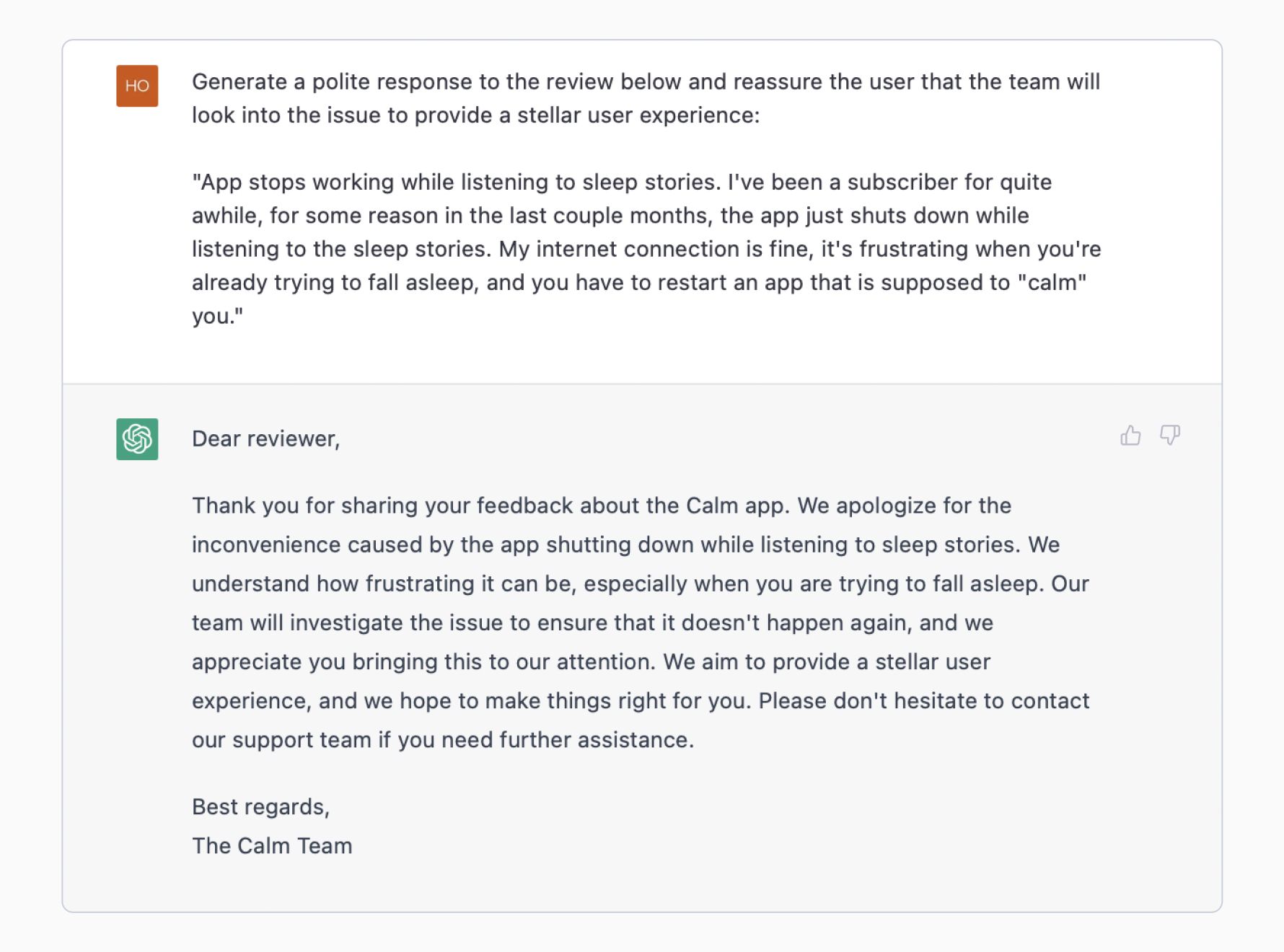
Task: Click the line starting "already trying to fall asleep"
Action: [639, 283]
